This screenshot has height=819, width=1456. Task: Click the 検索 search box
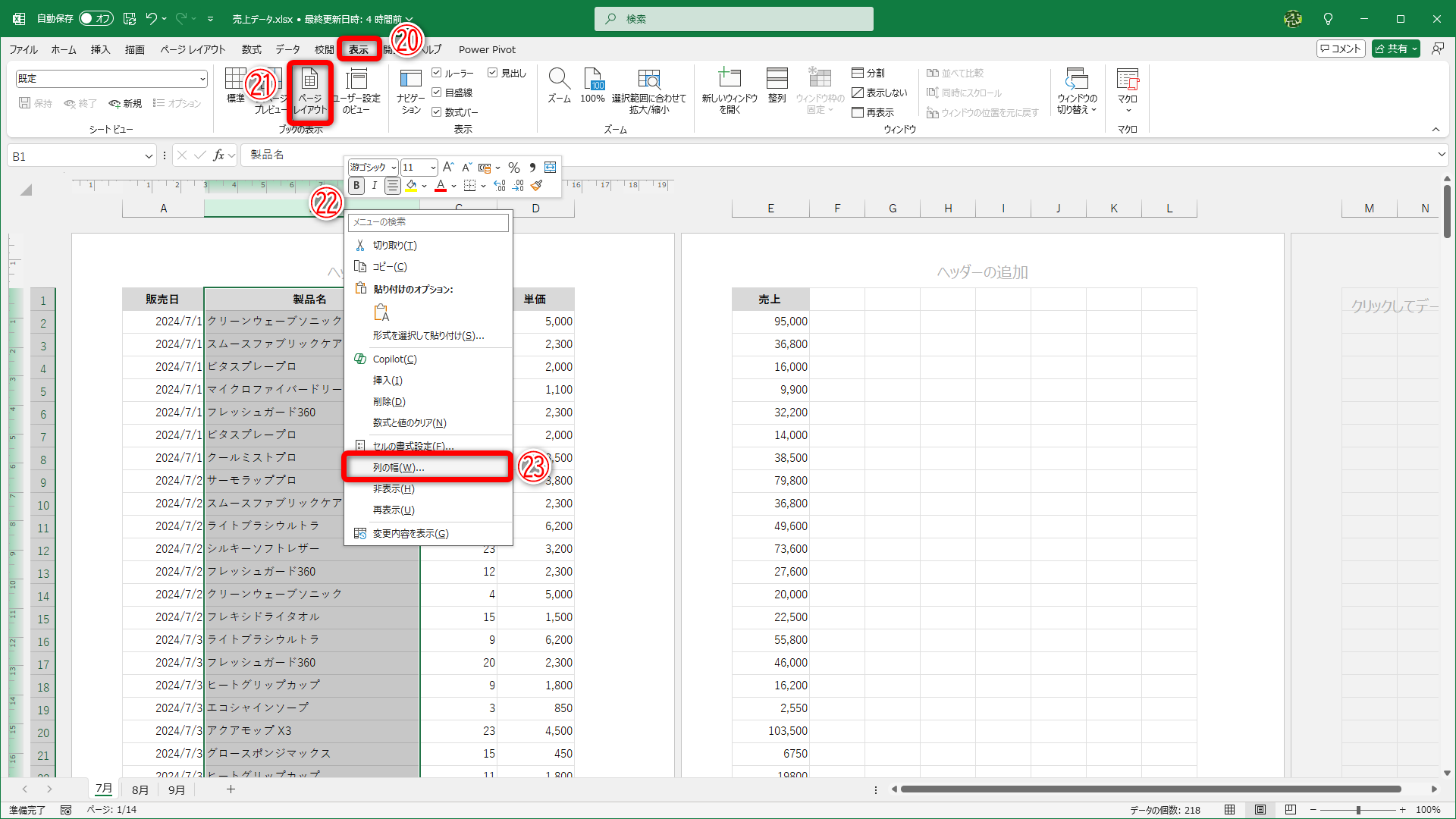click(x=733, y=18)
